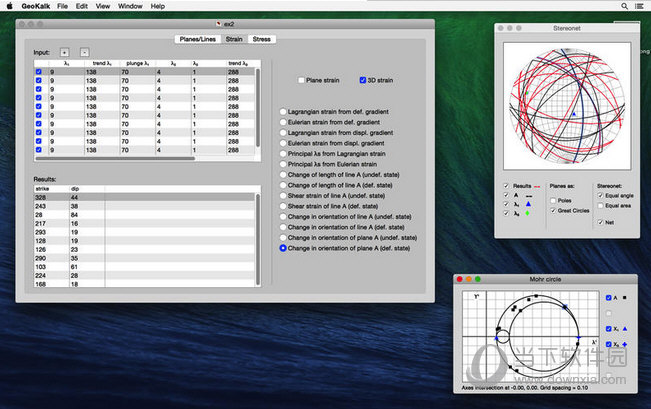Select Change in orientation of plane A (def. state)
The height and width of the screenshot is (409, 651).
coord(283,248)
